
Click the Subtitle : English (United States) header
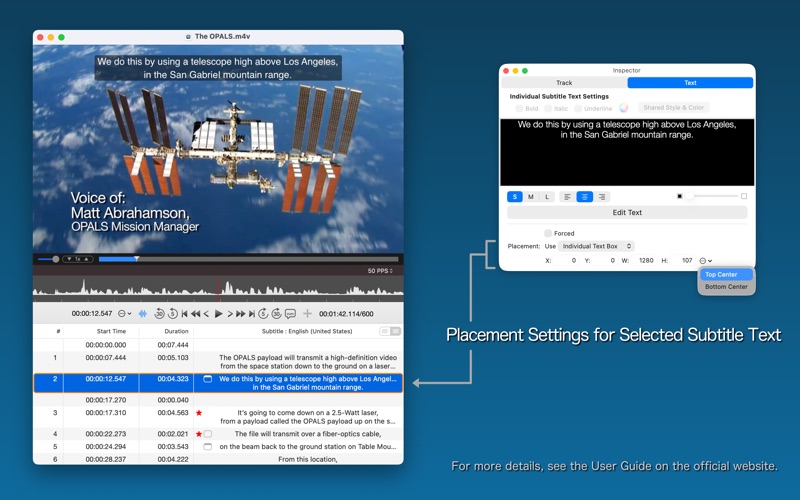(x=307, y=331)
